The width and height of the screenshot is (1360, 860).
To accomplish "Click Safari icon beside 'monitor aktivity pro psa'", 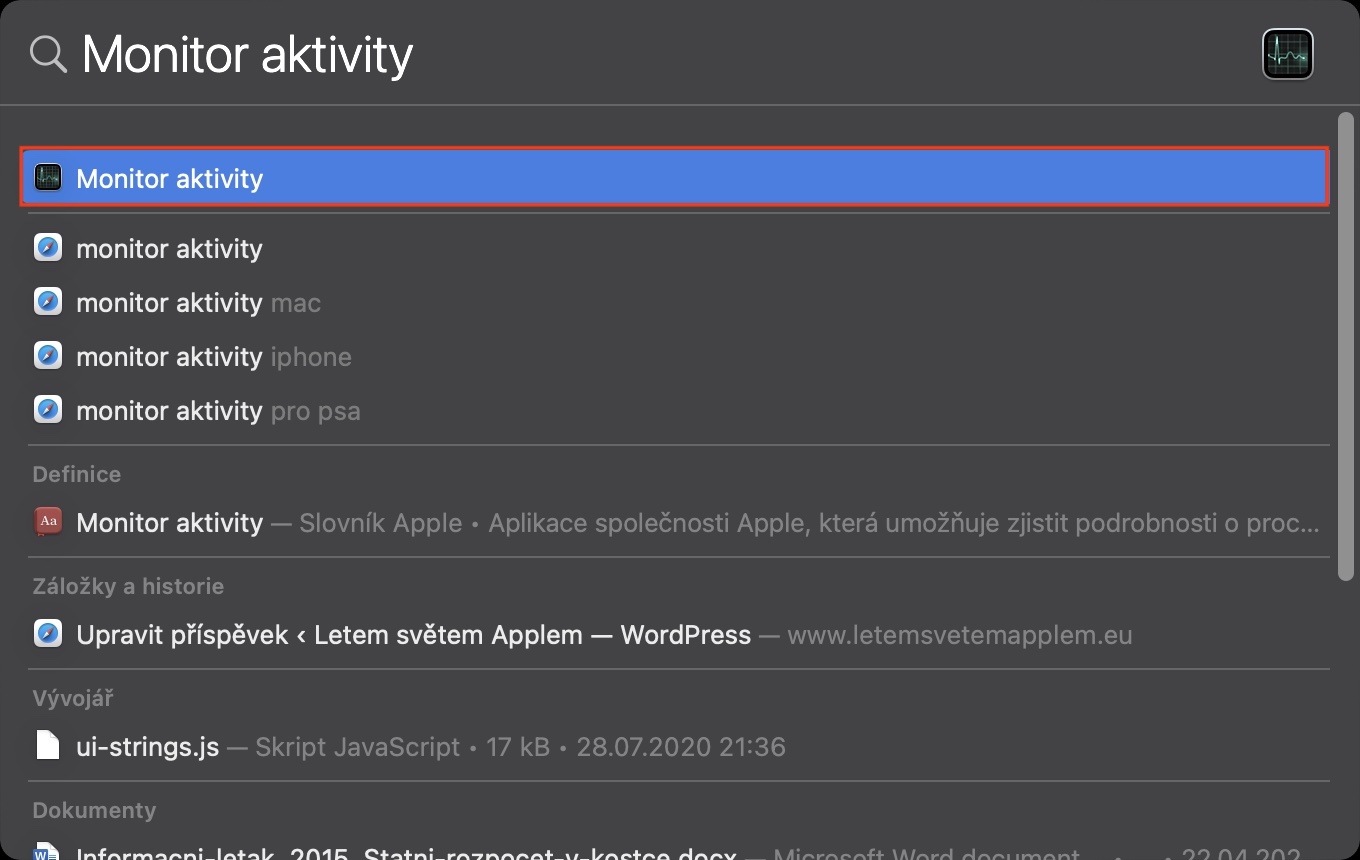I will coord(48,410).
